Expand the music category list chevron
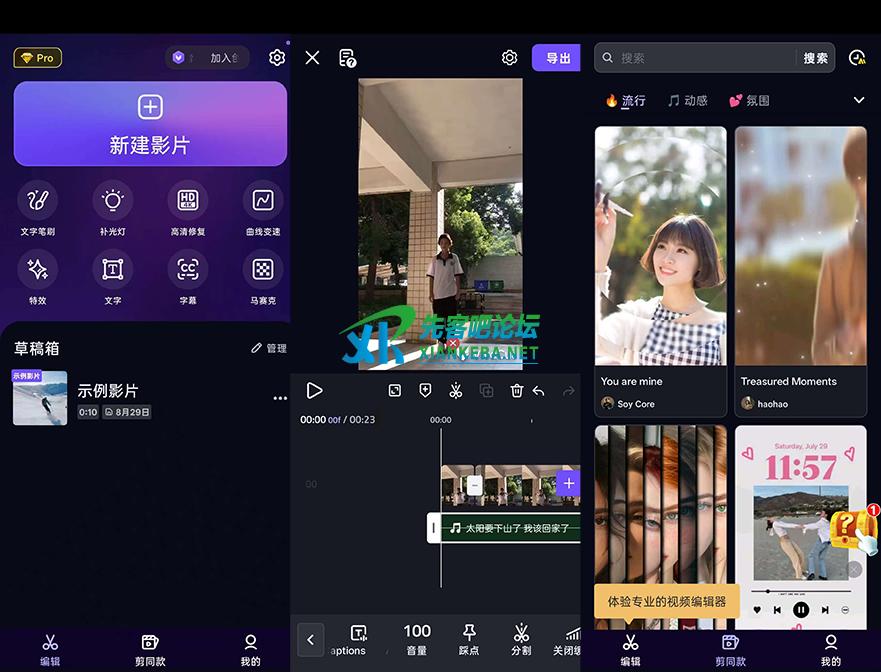 tap(858, 100)
